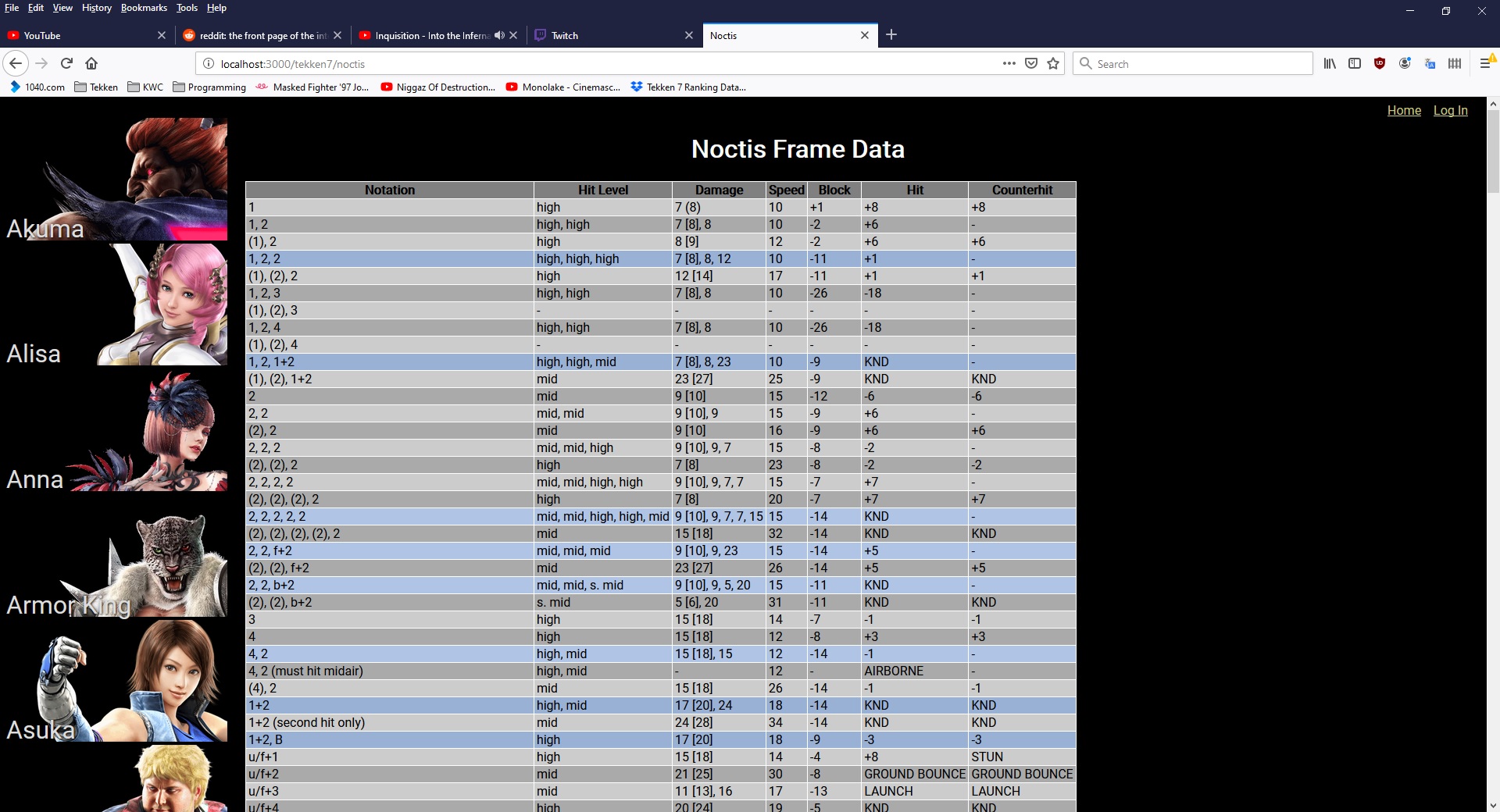Image resolution: width=1500 pixels, height=812 pixels.
Task: Select the Anna character portrait
Action: (116, 430)
